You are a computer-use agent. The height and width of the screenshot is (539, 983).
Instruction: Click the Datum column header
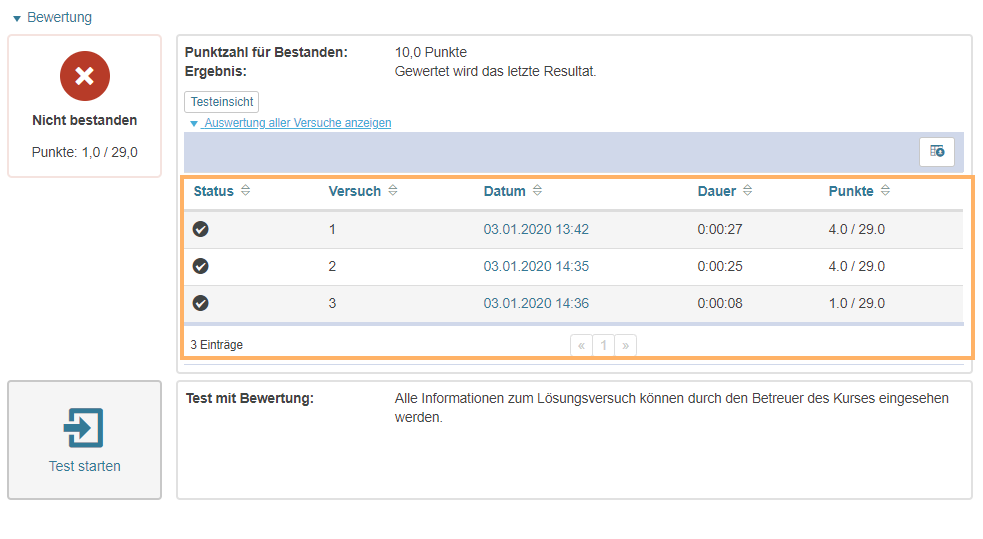click(505, 191)
